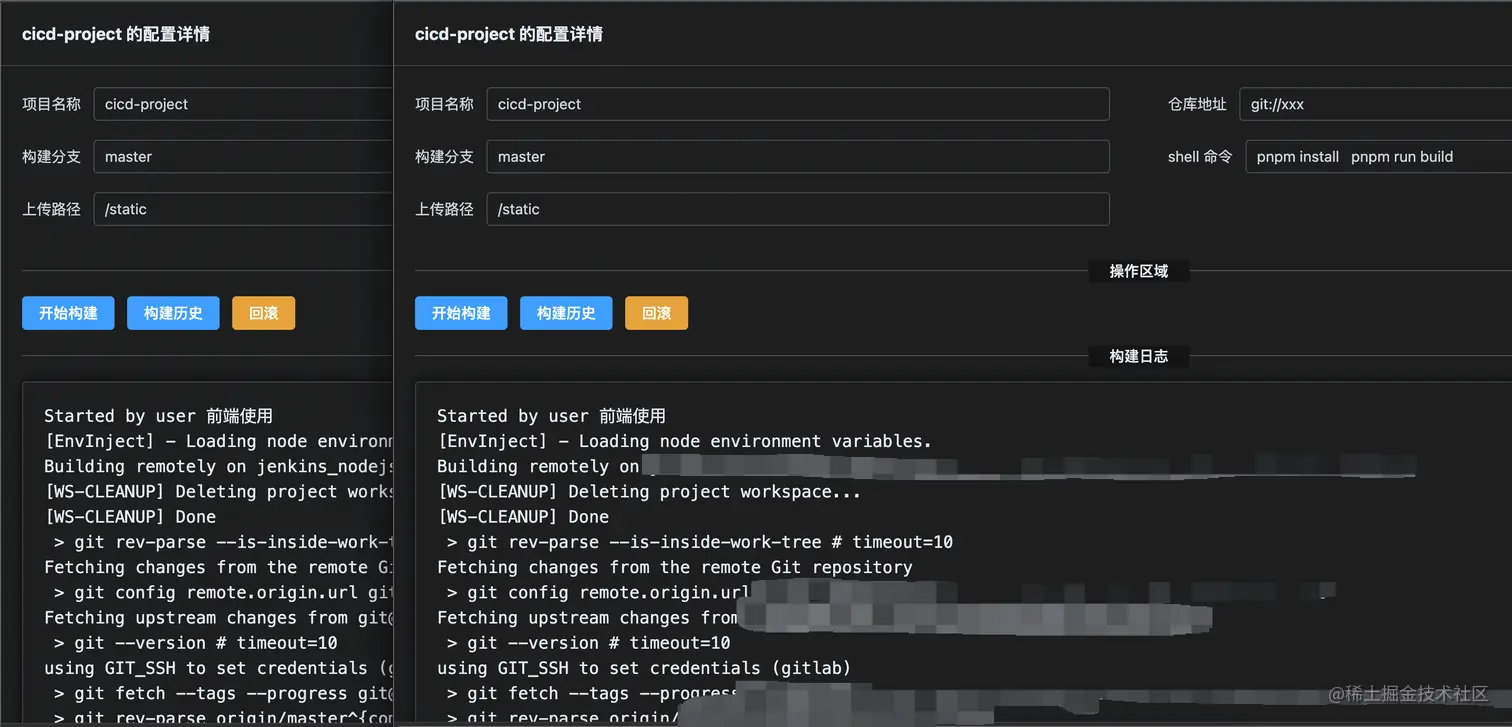
Task: Click the 'using GIT_SSH to set credentials' log line
Action: pyautogui.click(x=643, y=668)
